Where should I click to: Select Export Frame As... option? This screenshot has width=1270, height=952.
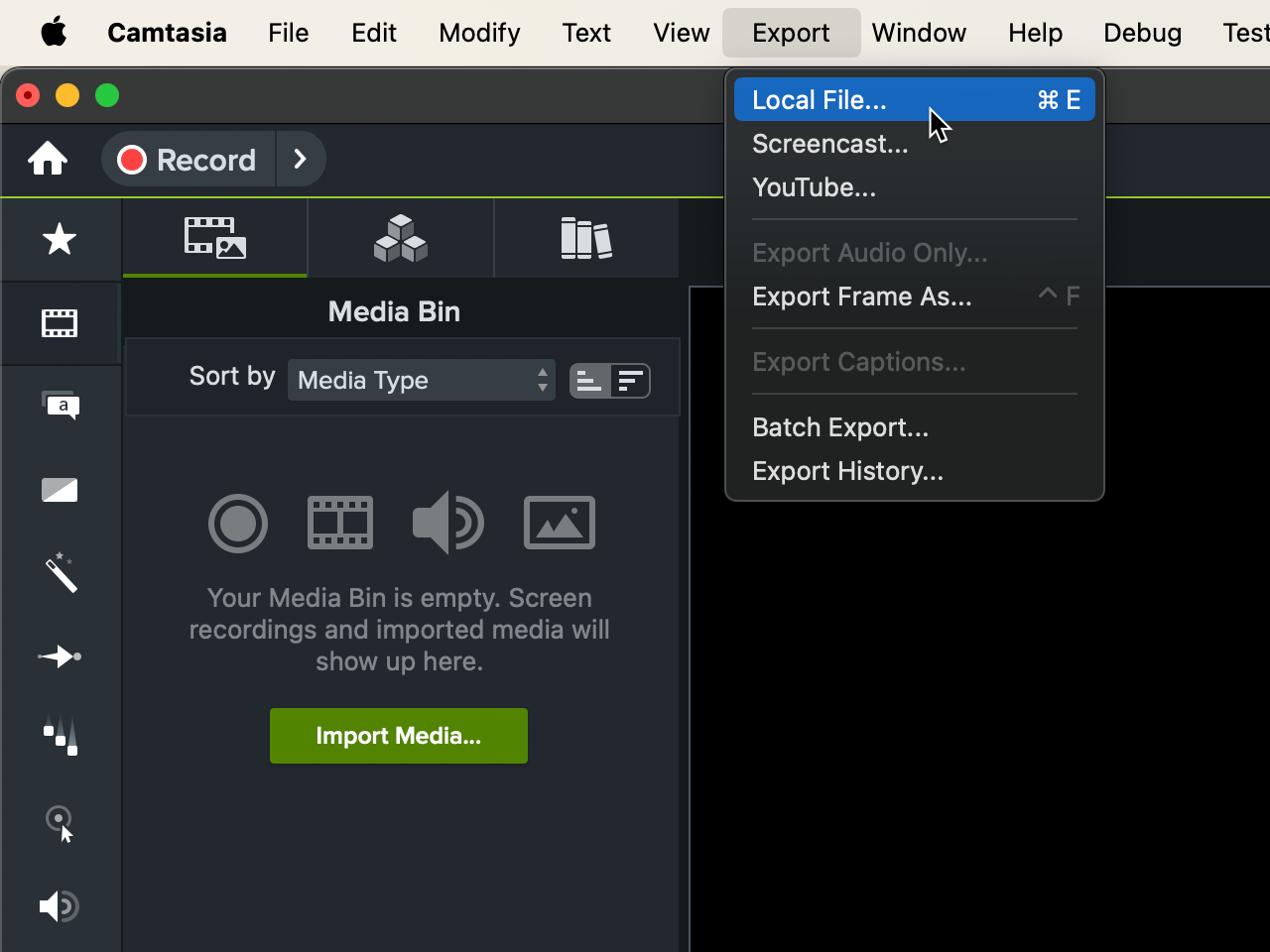pos(861,297)
